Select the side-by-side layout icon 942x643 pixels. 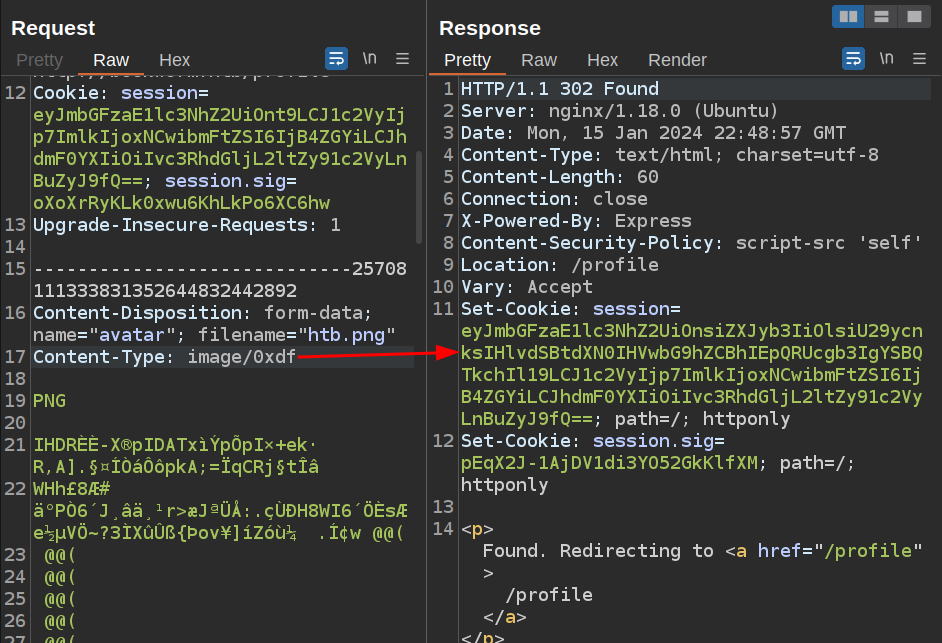pos(848,16)
